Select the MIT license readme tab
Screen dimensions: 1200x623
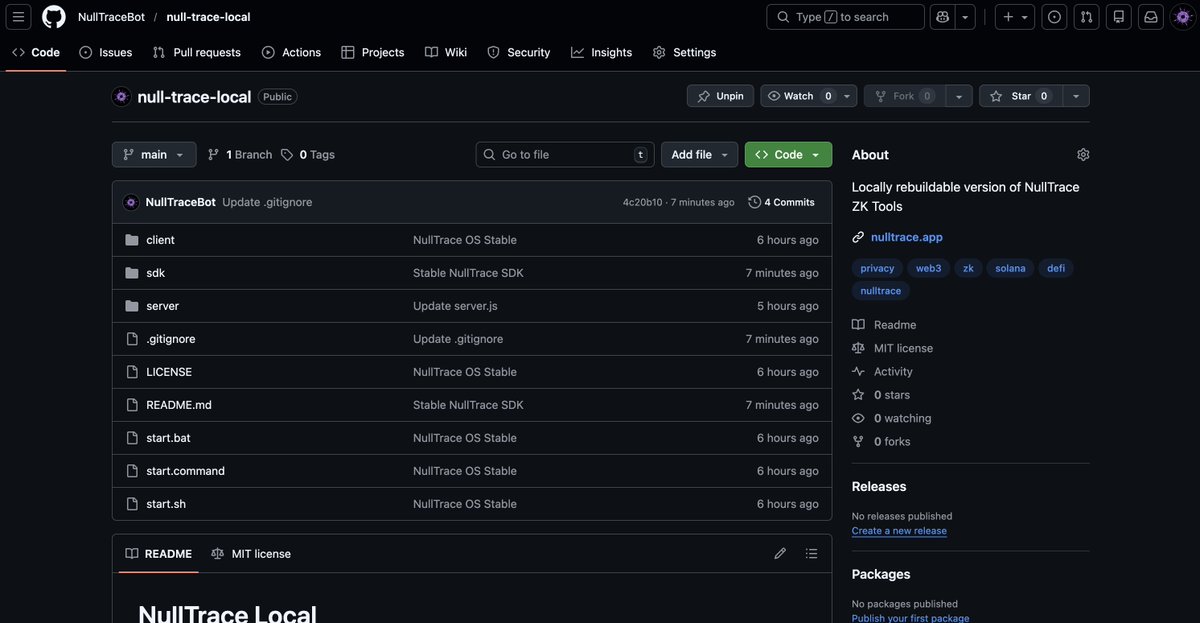[x=251, y=554]
